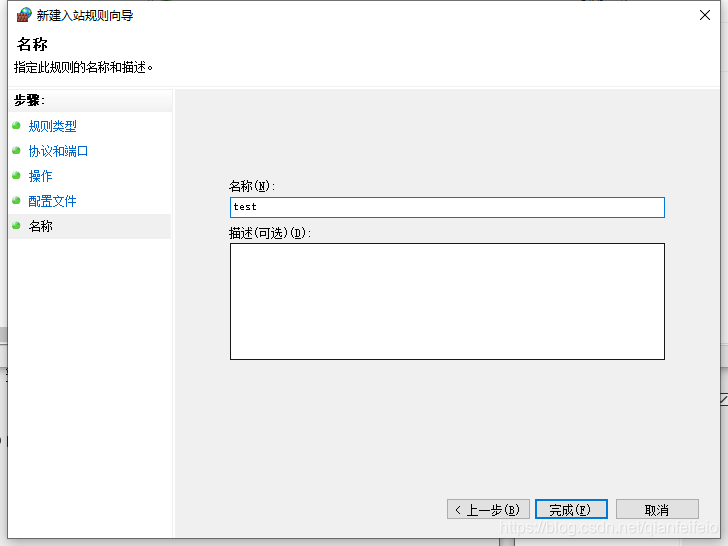Click the bold 名称 page heading
The image size is (728, 546).
32,44
